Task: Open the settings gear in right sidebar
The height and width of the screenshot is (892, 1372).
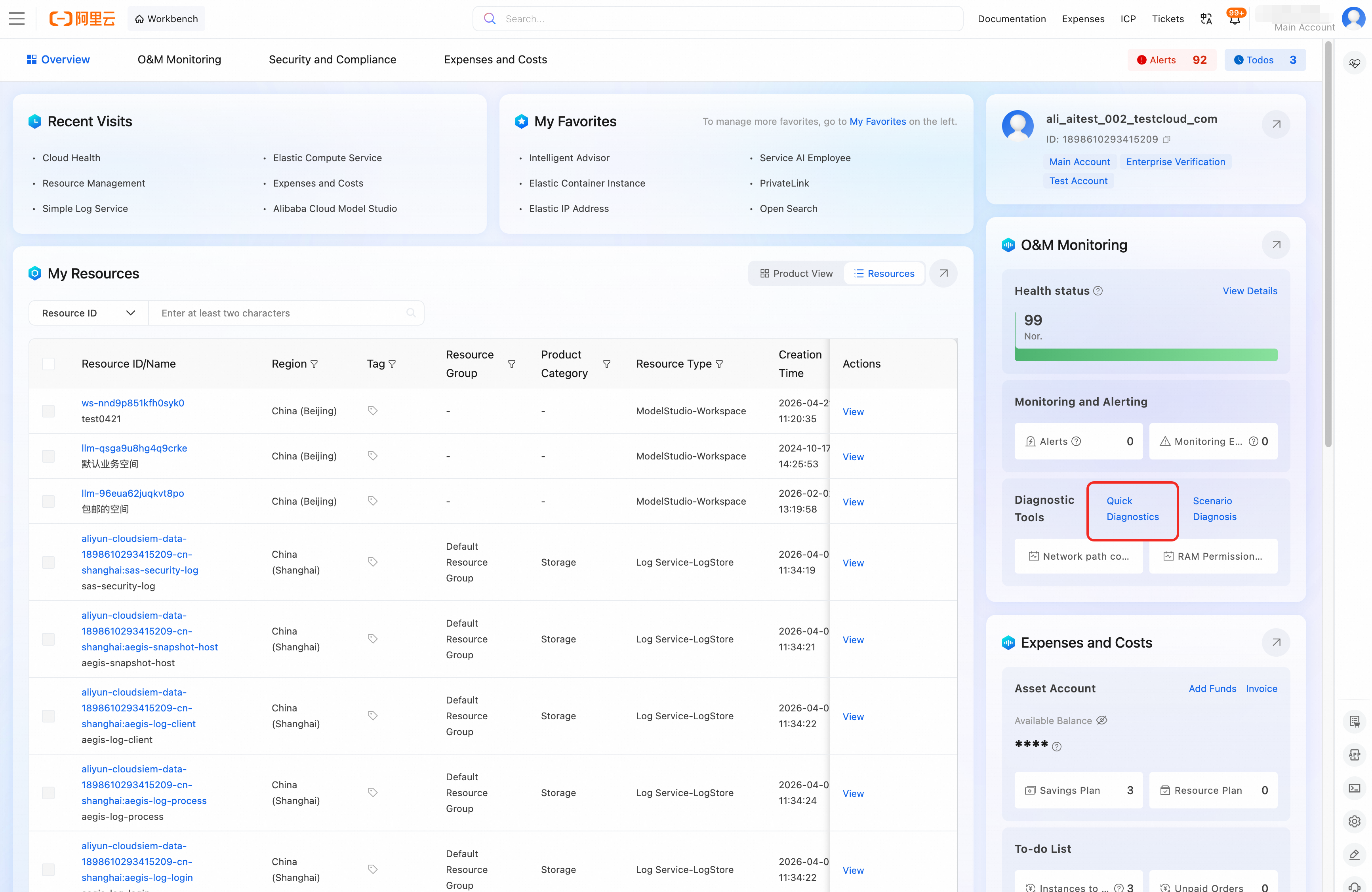Action: [x=1355, y=821]
